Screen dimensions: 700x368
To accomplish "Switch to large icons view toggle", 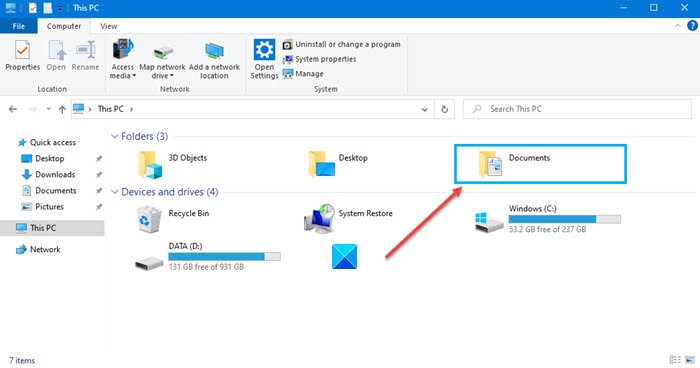I will (690, 360).
